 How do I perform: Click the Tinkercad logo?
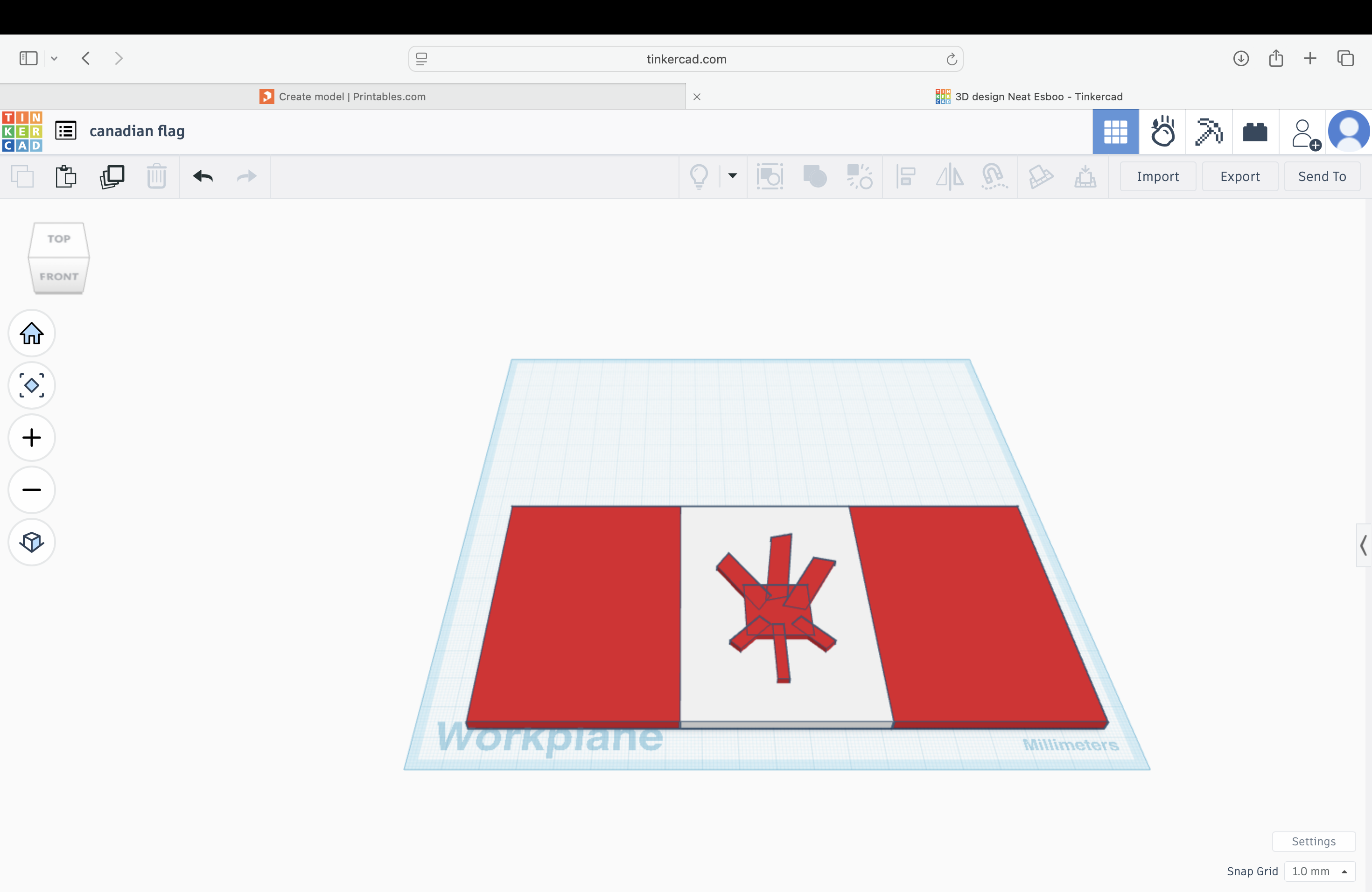click(22, 132)
